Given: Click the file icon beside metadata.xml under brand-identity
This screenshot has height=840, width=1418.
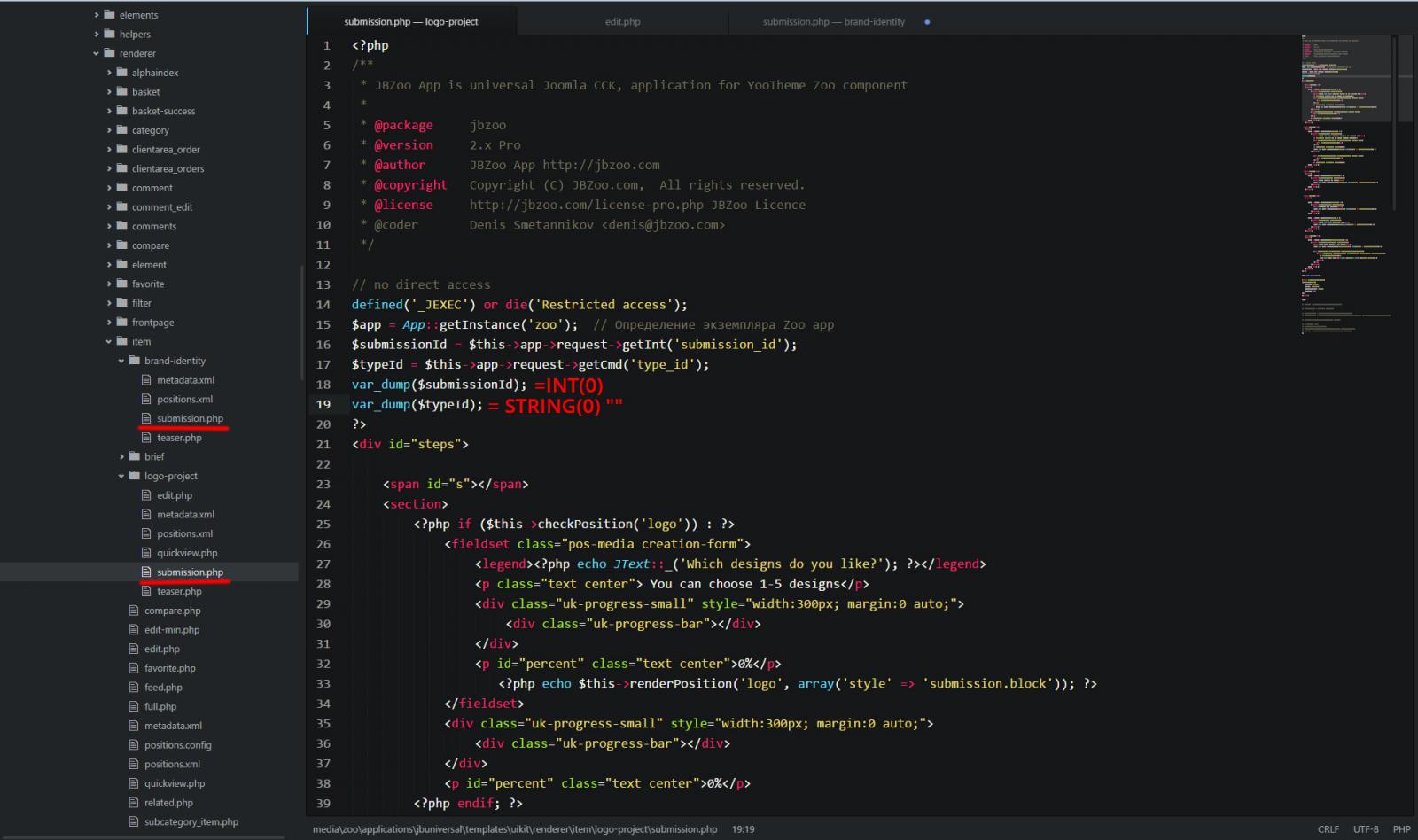Looking at the screenshot, I should click(x=147, y=380).
